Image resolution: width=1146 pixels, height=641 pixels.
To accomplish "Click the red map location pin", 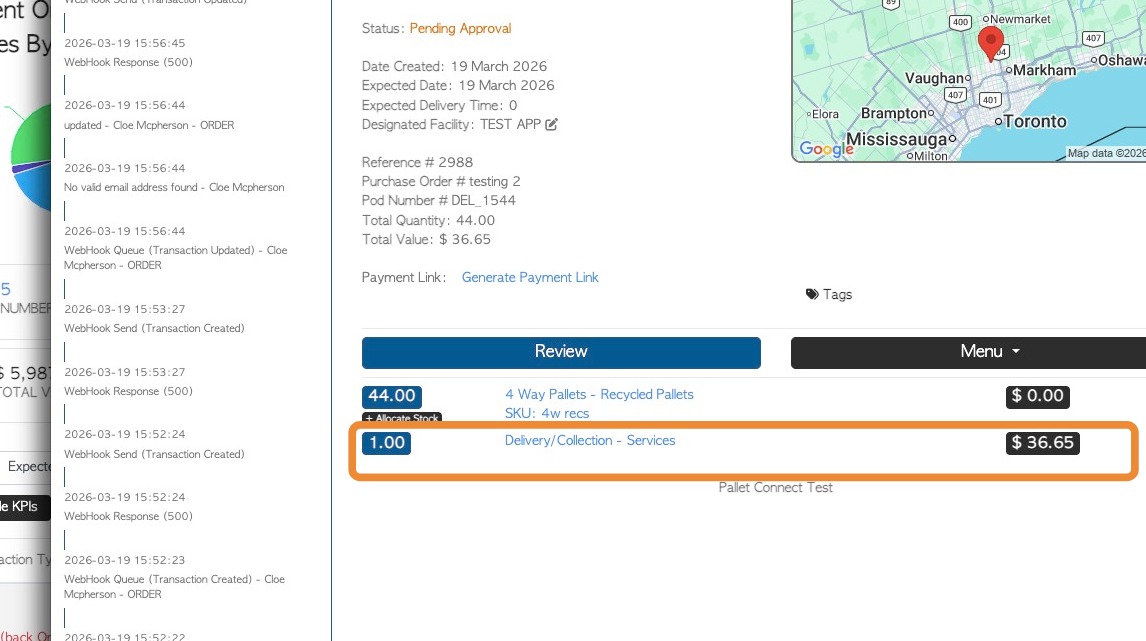I will (x=990, y=44).
